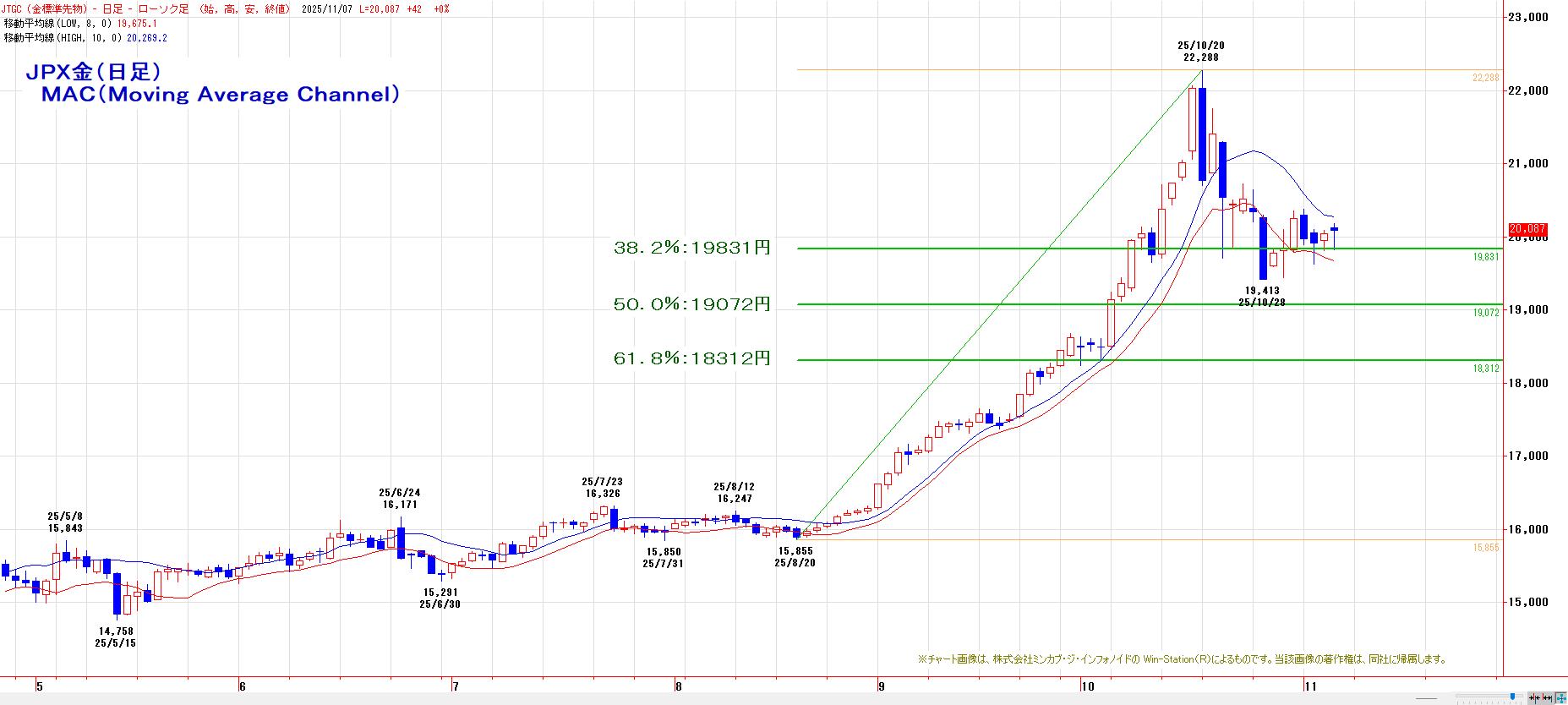This screenshot has width=1568, height=705.
Task: Click the 50.0%:19072円 retracement label
Action: pyautogui.click(x=692, y=304)
